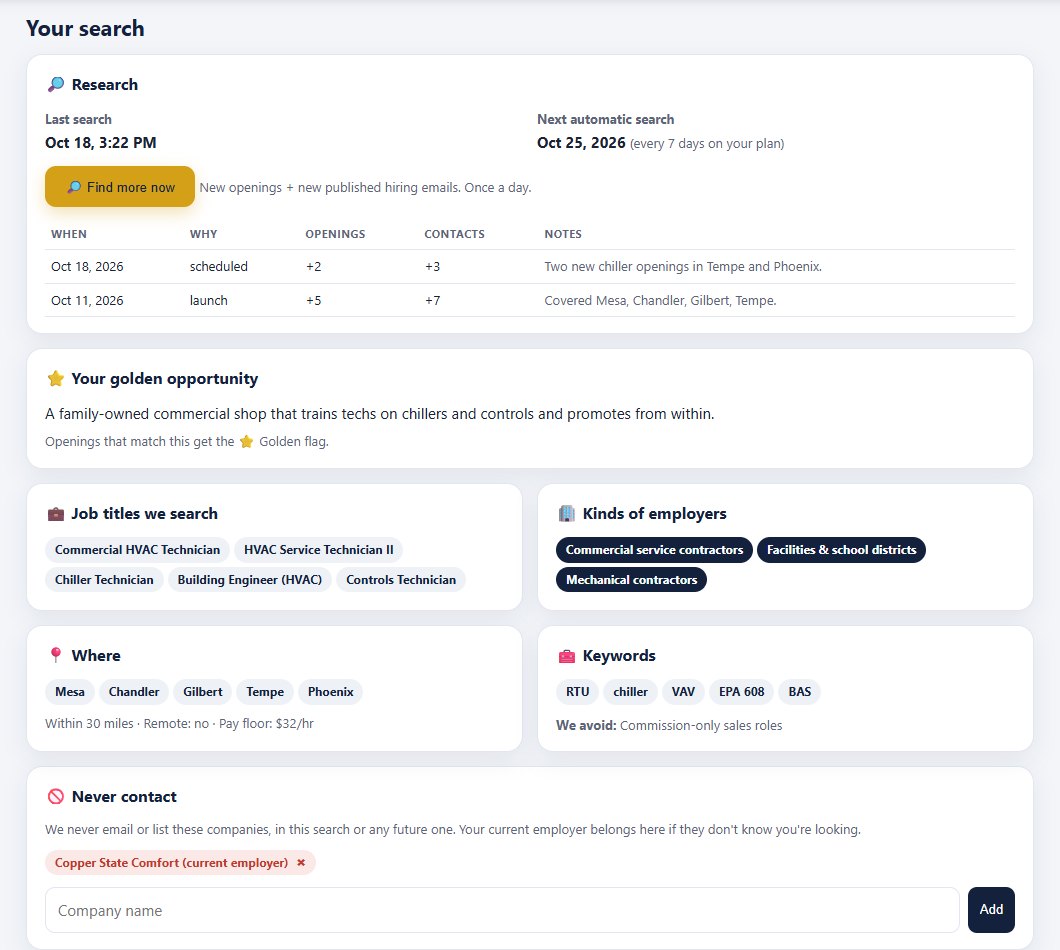Screen dimensions: 1060x950
Task: Click the OPENINGS column header
Action: pos(335,234)
